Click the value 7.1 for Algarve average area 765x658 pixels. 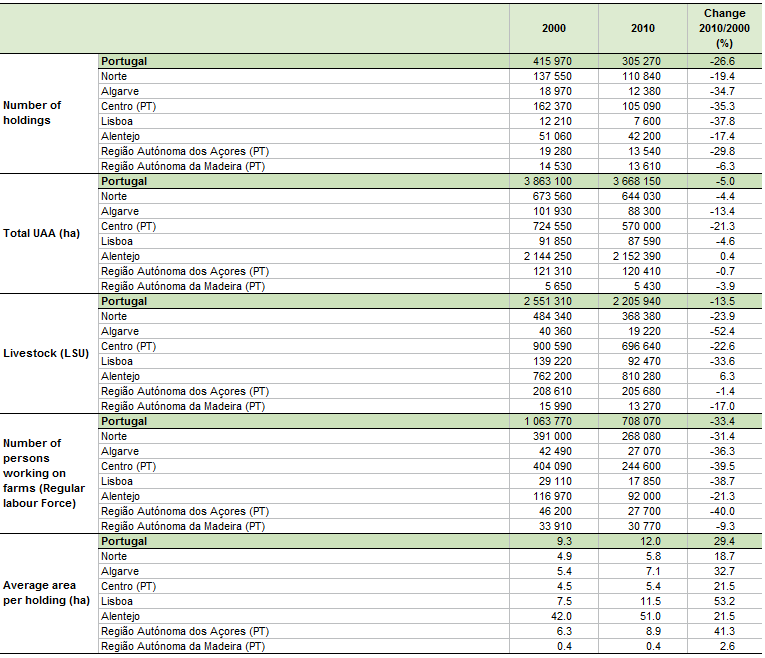[x=653, y=572]
